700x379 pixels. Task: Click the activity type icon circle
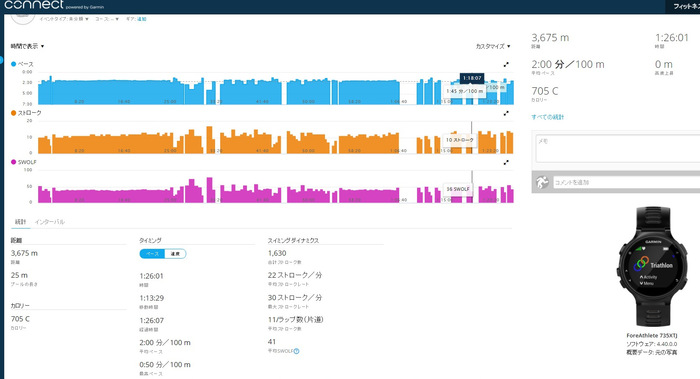coord(23,18)
